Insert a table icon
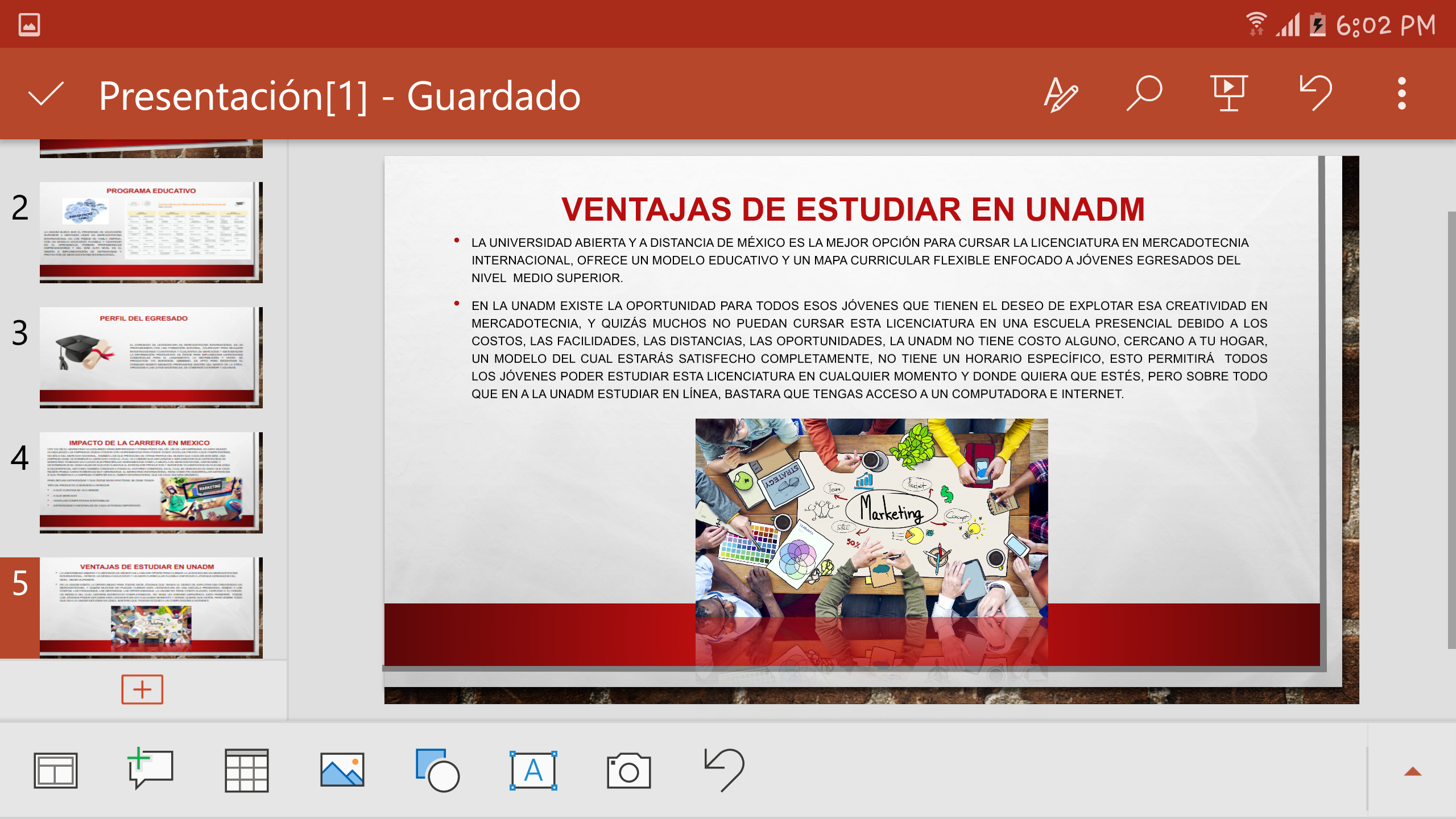 (x=246, y=771)
